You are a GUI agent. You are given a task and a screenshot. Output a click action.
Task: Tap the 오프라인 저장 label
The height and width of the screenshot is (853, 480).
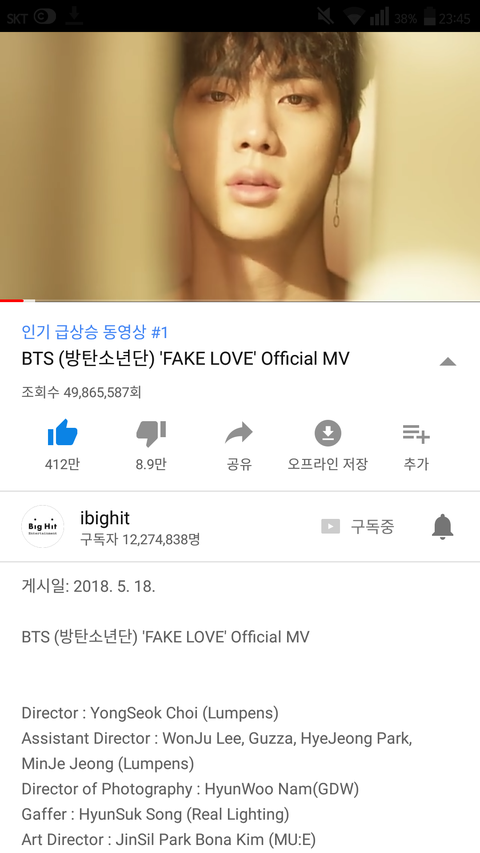click(328, 464)
